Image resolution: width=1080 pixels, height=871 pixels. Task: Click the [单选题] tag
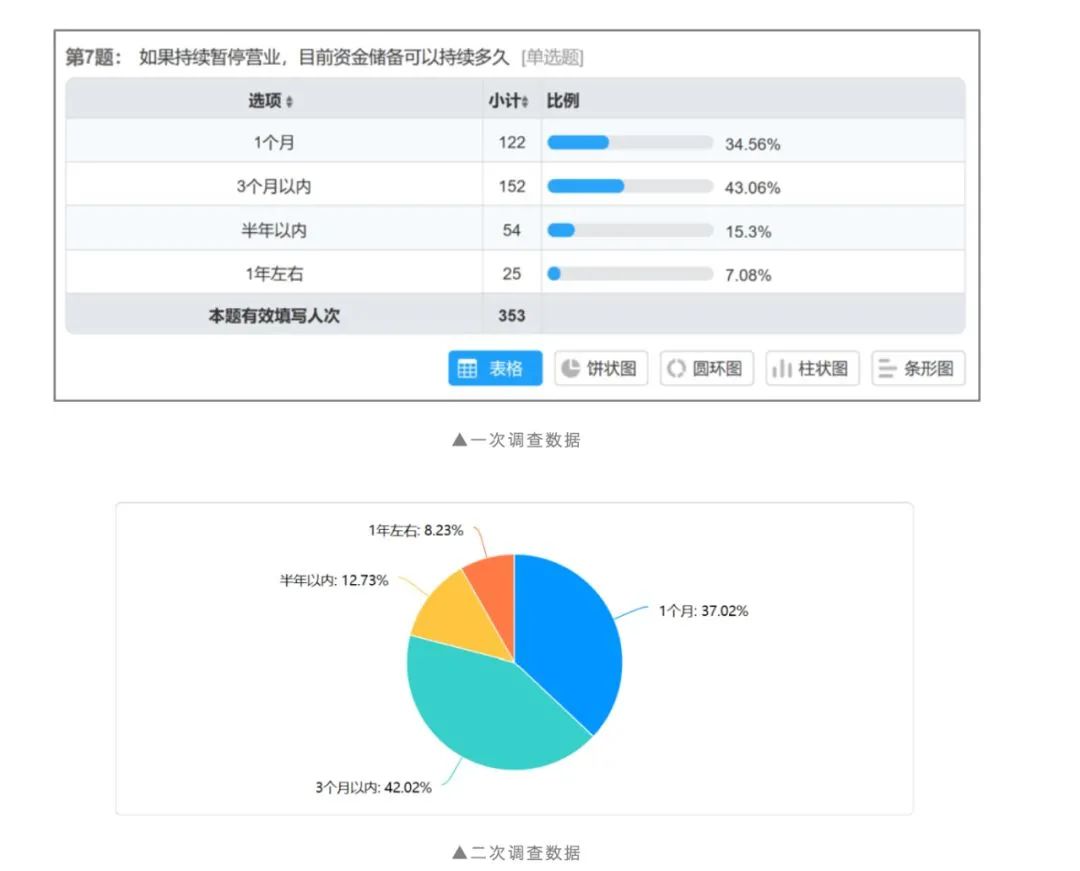[552, 57]
